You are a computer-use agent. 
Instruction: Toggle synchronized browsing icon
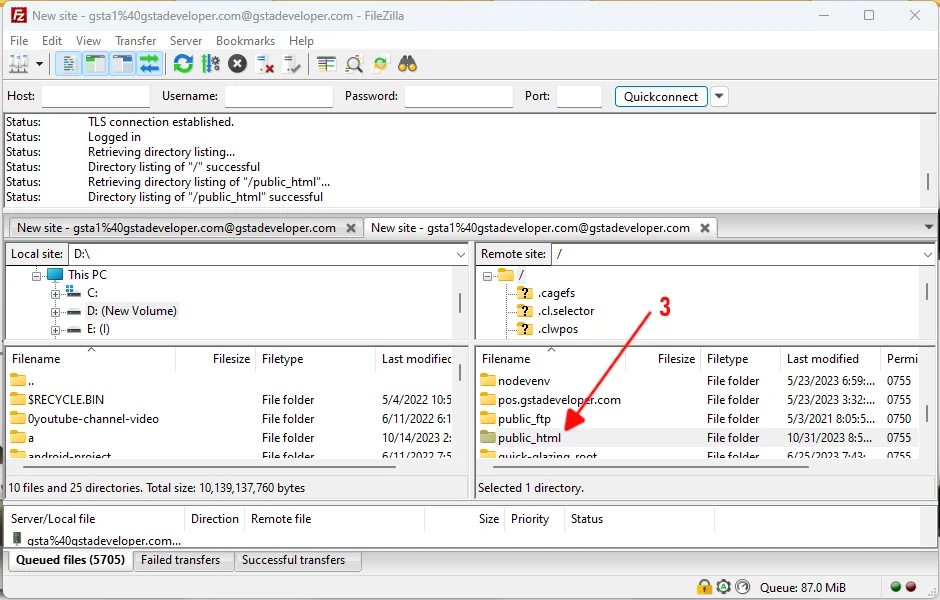[380, 64]
